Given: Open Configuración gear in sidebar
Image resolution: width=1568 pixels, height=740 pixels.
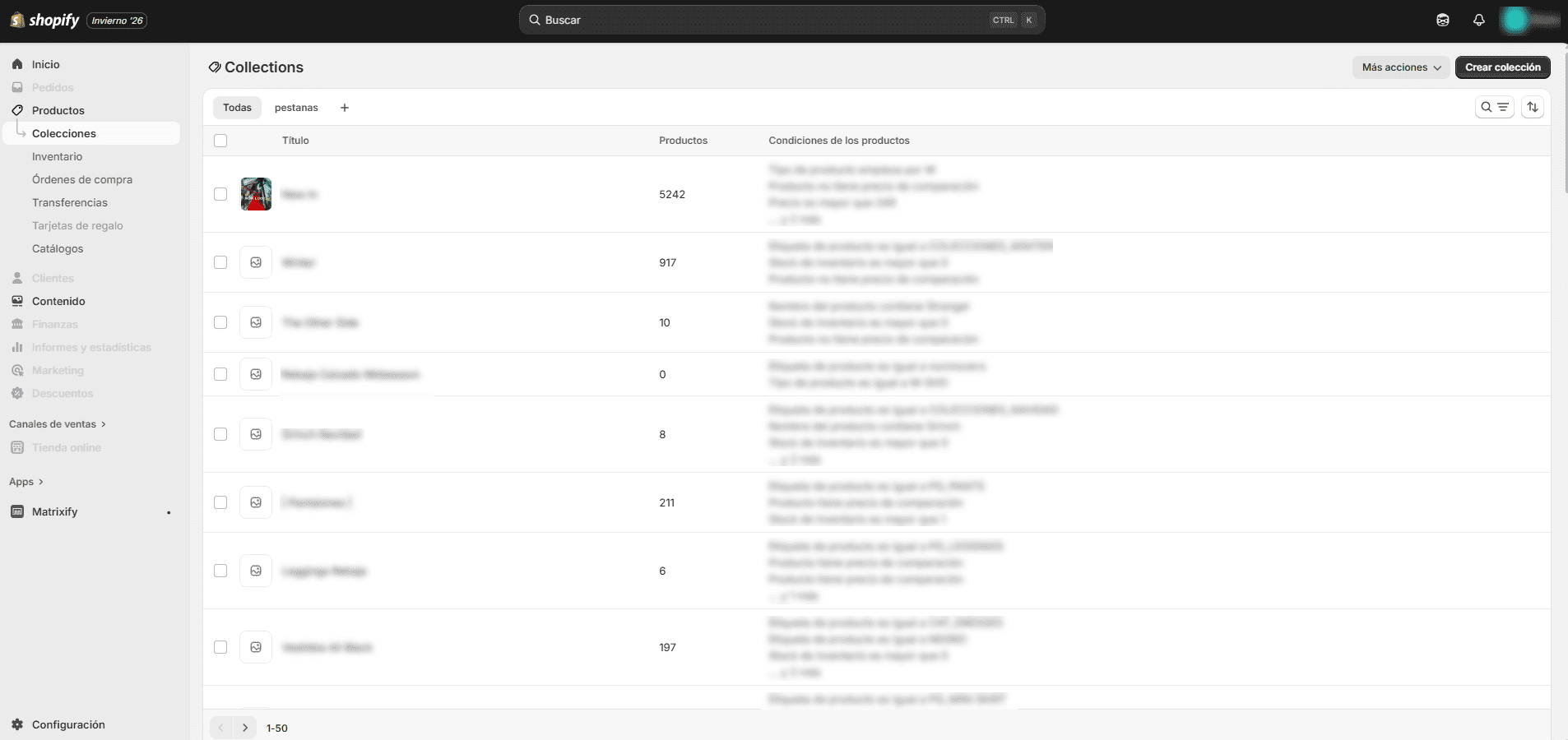Looking at the screenshot, I should click(68, 724).
